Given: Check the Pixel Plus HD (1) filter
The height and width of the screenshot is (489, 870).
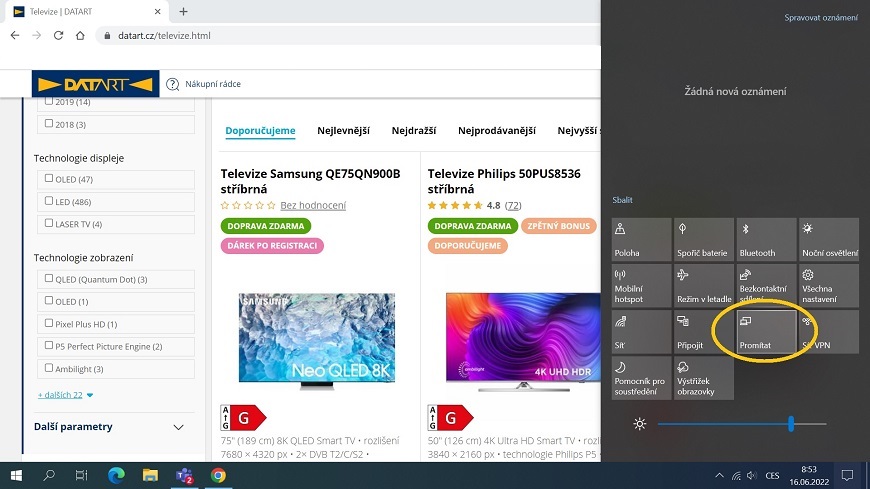Looking at the screenshot, I should 49,322.
